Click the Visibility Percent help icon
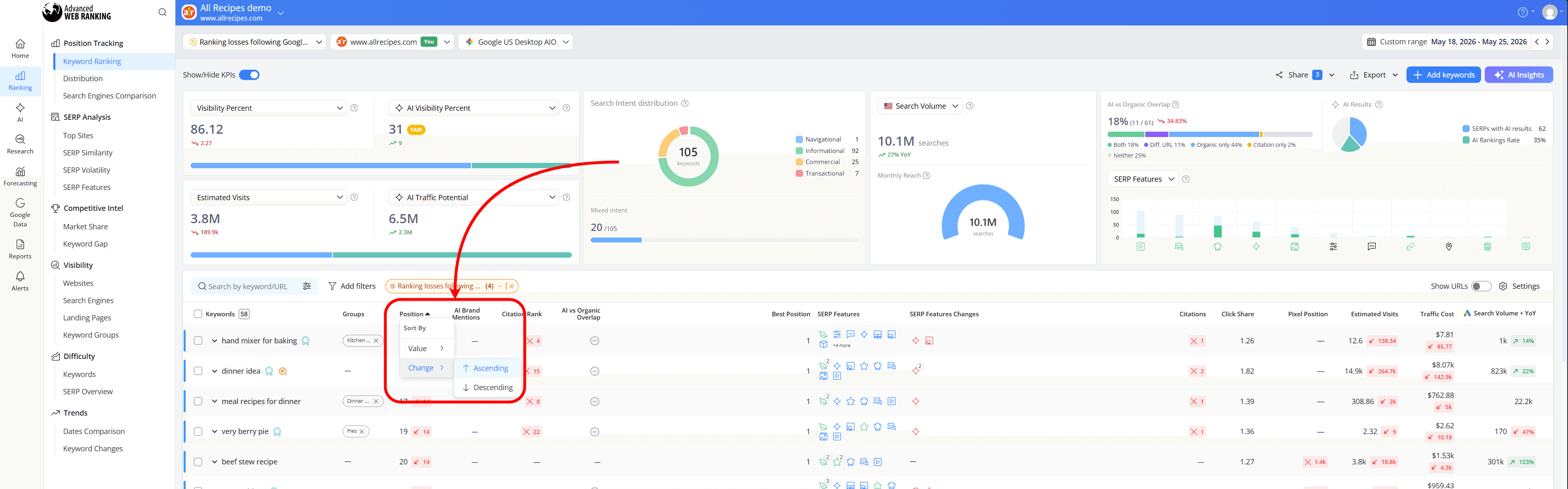Screen dimensions: 1568x489 354,108
